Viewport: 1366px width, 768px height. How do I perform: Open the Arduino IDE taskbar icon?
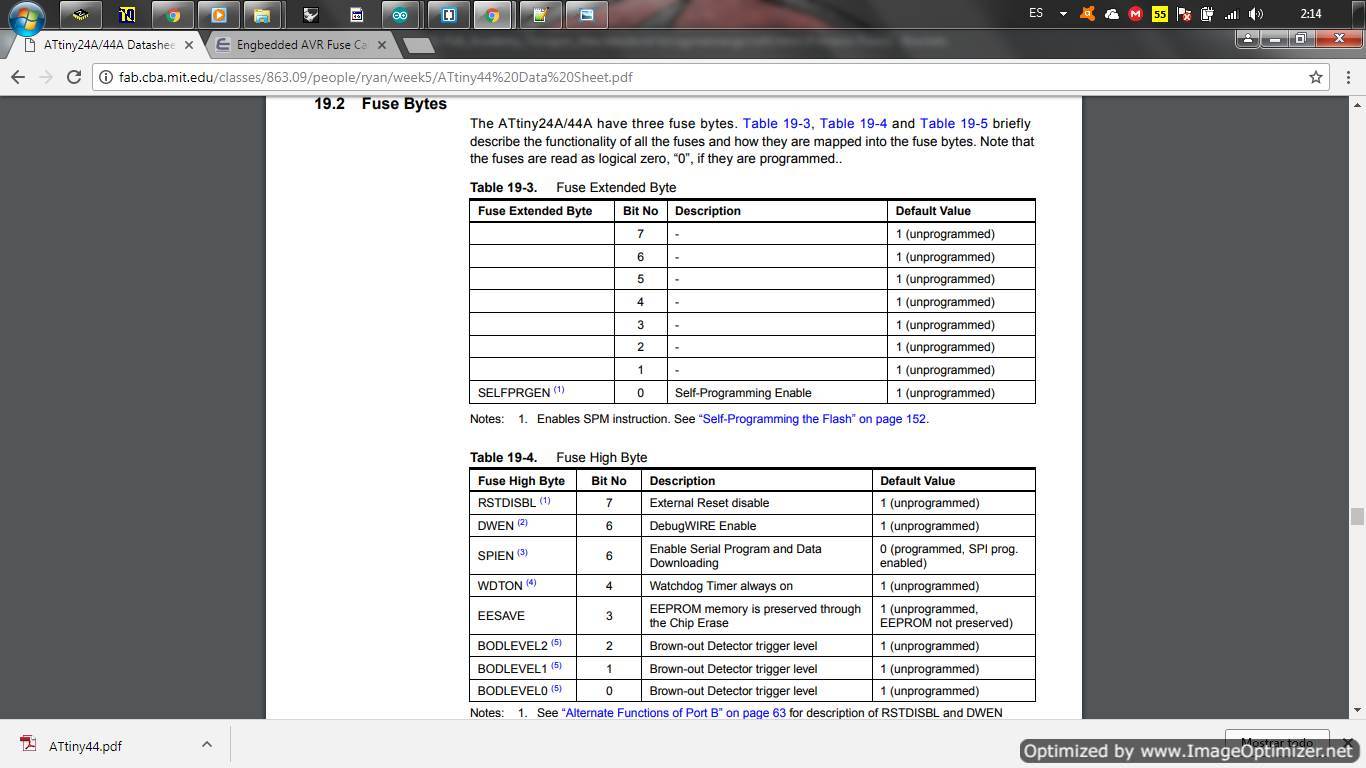click(400, 15)
